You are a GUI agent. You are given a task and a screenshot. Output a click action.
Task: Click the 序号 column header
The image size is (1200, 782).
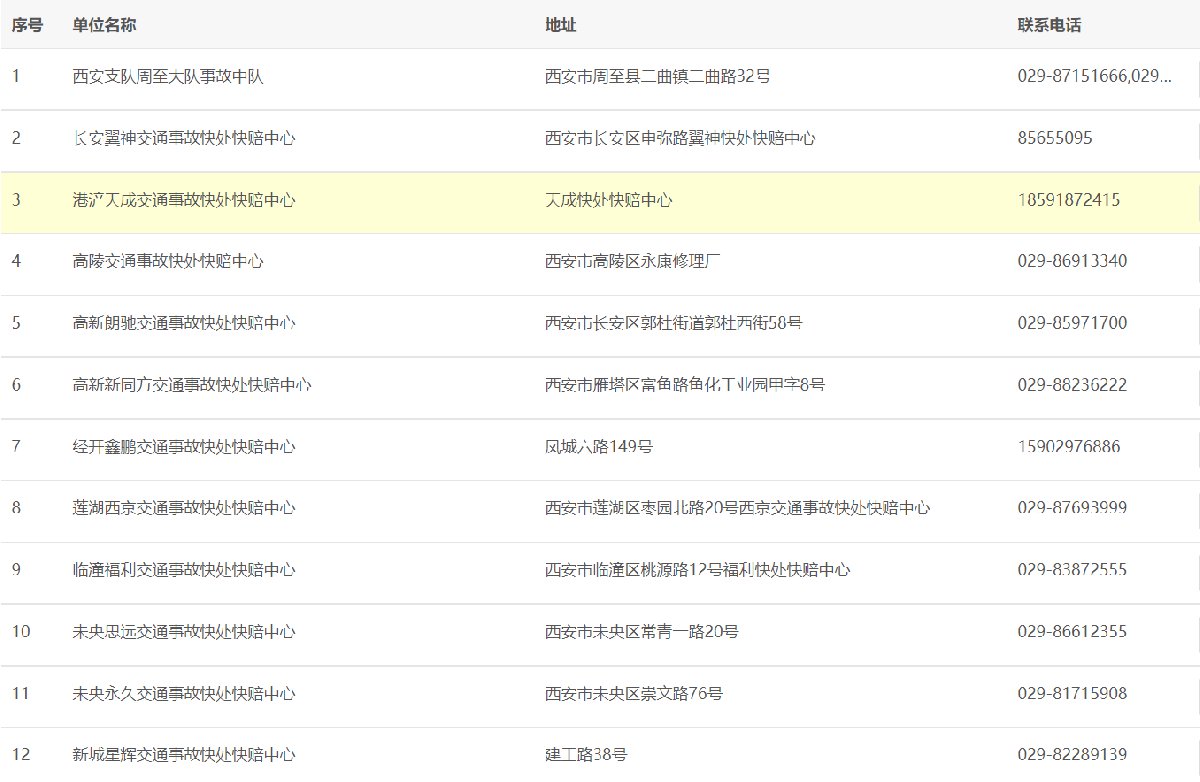[27, 25]
